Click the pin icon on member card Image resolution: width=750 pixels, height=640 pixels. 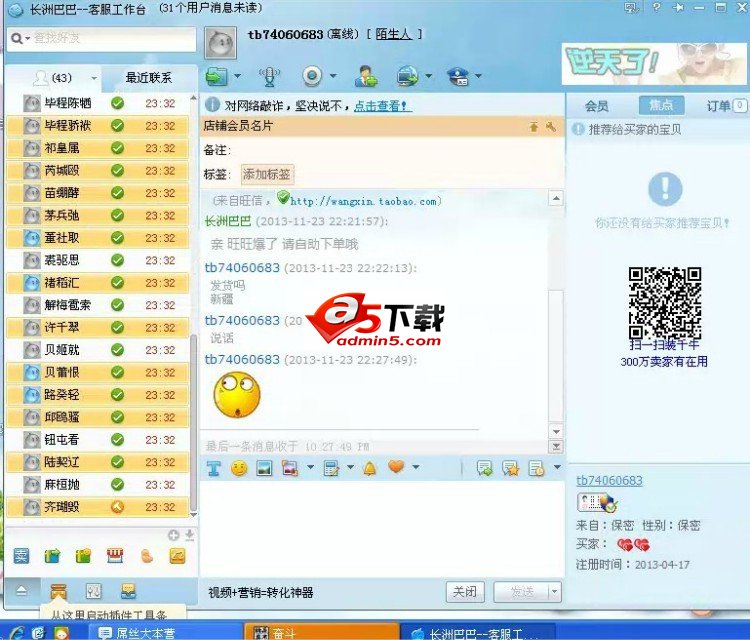(x=534, y=126)
